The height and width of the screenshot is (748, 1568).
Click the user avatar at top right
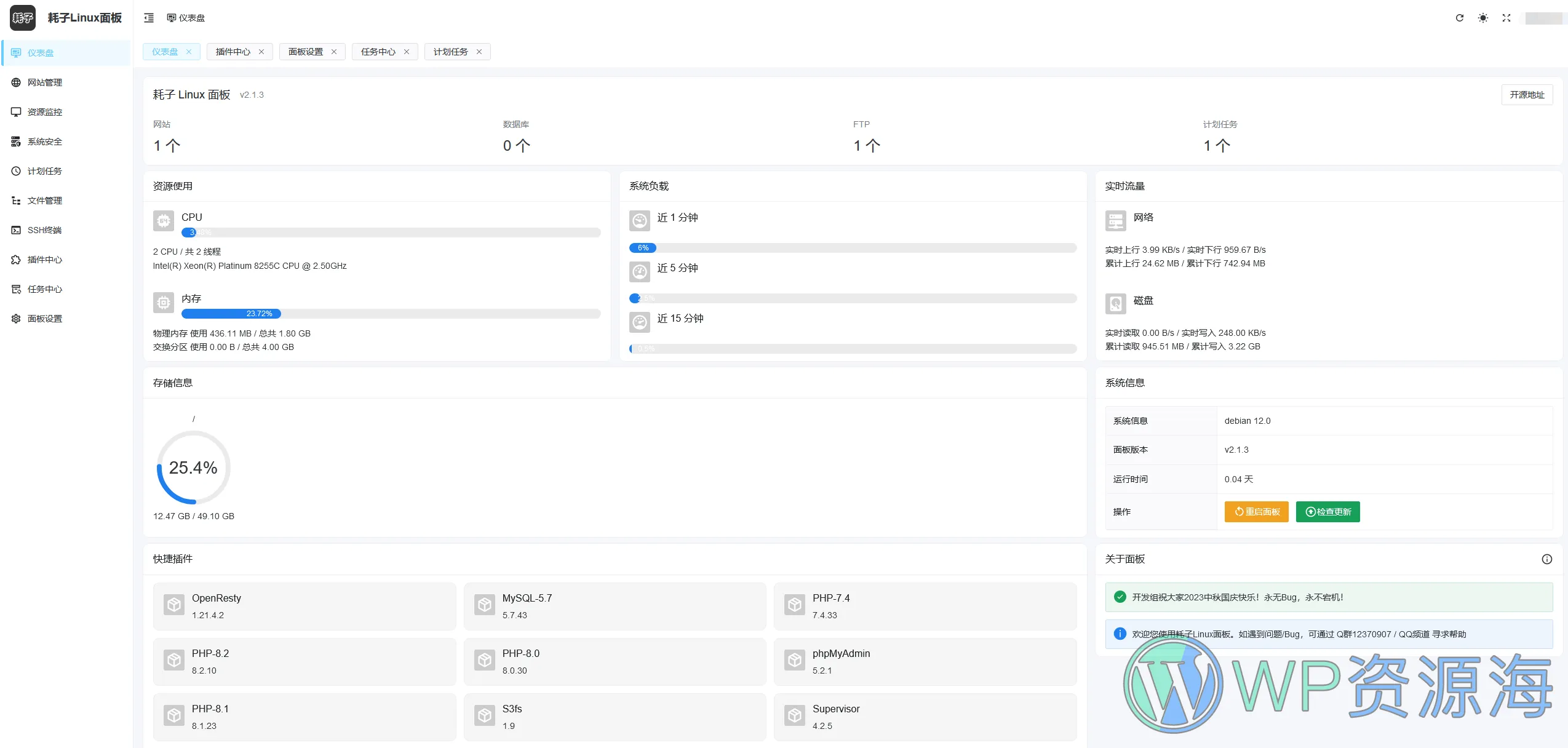1545,18
